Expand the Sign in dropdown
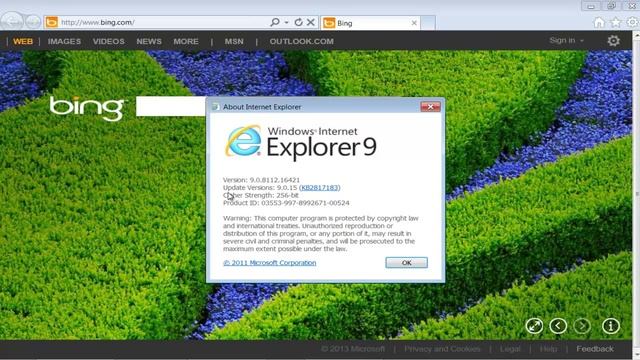 (x=566, y=40)
